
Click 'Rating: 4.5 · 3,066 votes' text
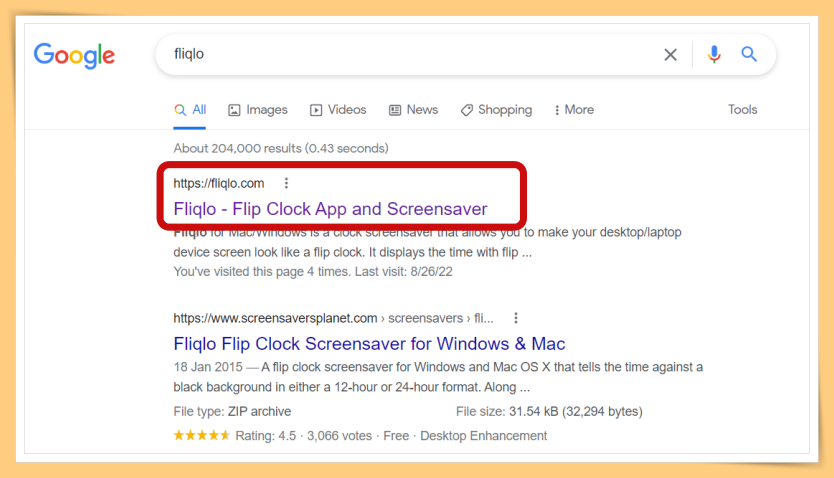point(304,436)
